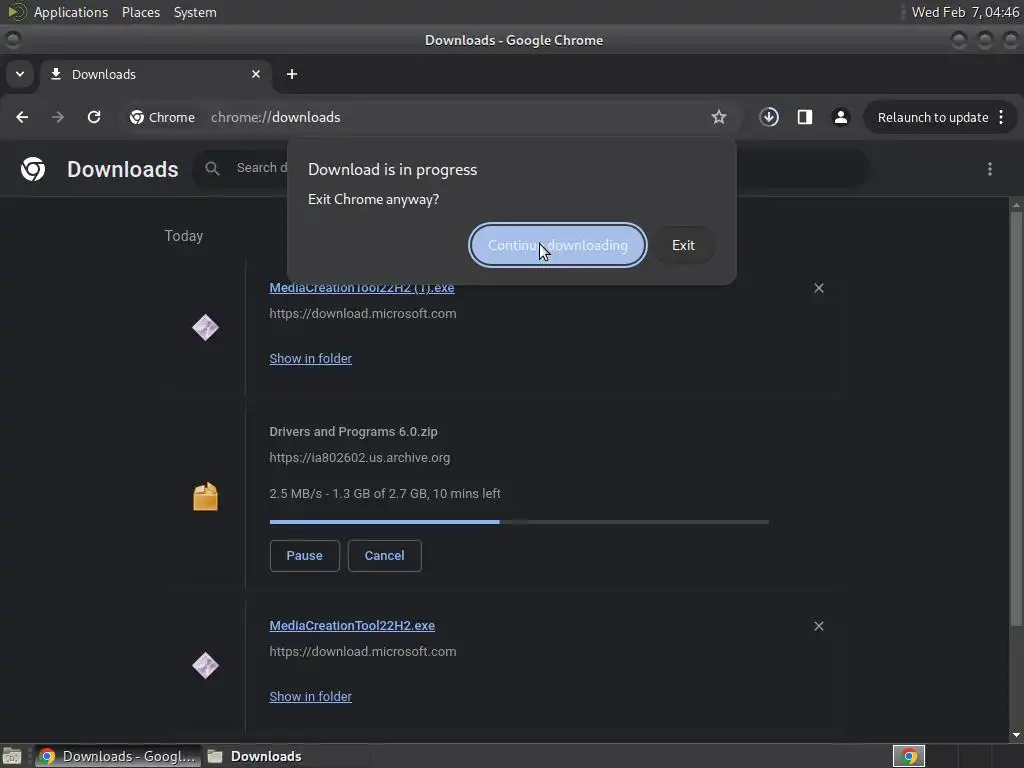Open the Places menu
The image size is (1024, 768).
pos(140,12)
